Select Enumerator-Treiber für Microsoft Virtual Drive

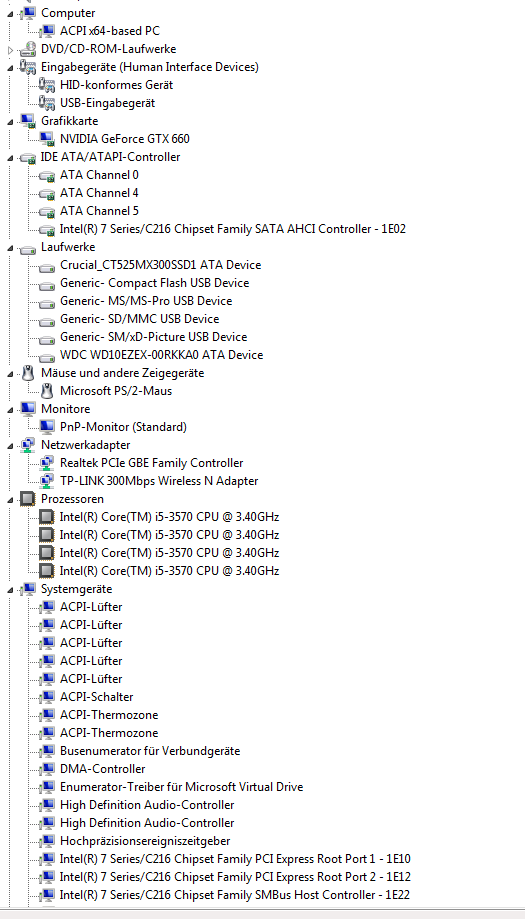(182, 787)
